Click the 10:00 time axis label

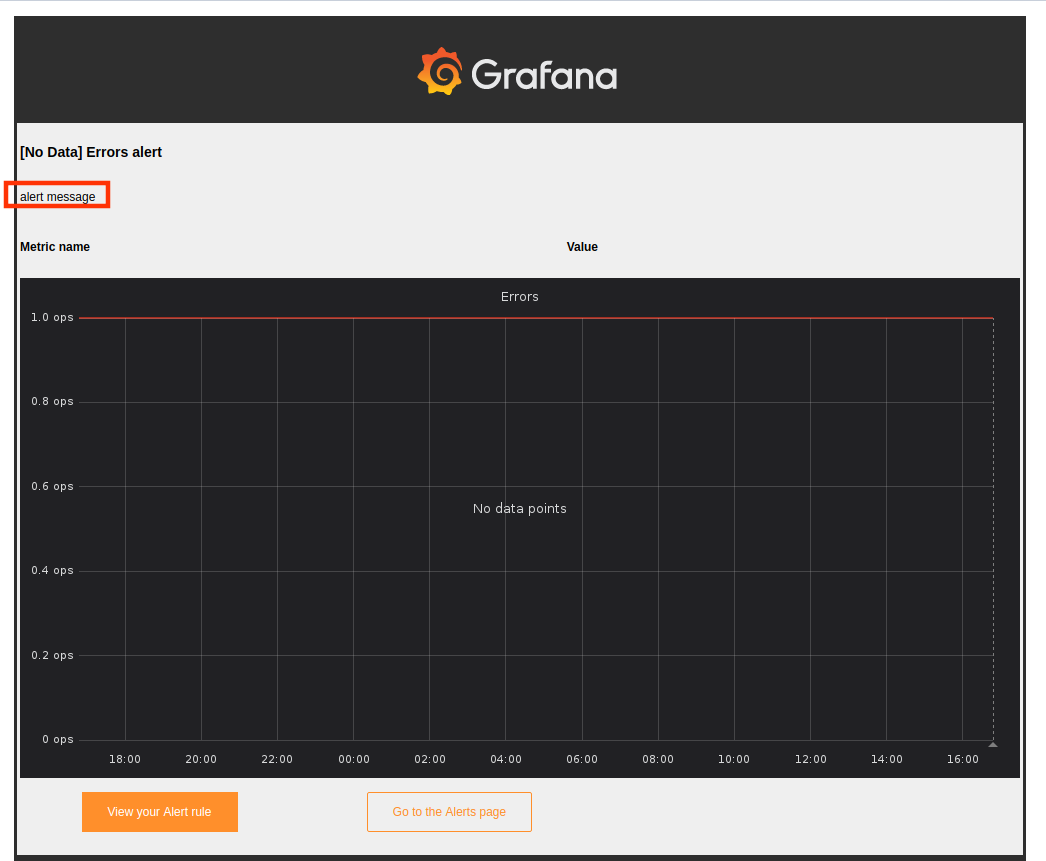coord(734,759)
